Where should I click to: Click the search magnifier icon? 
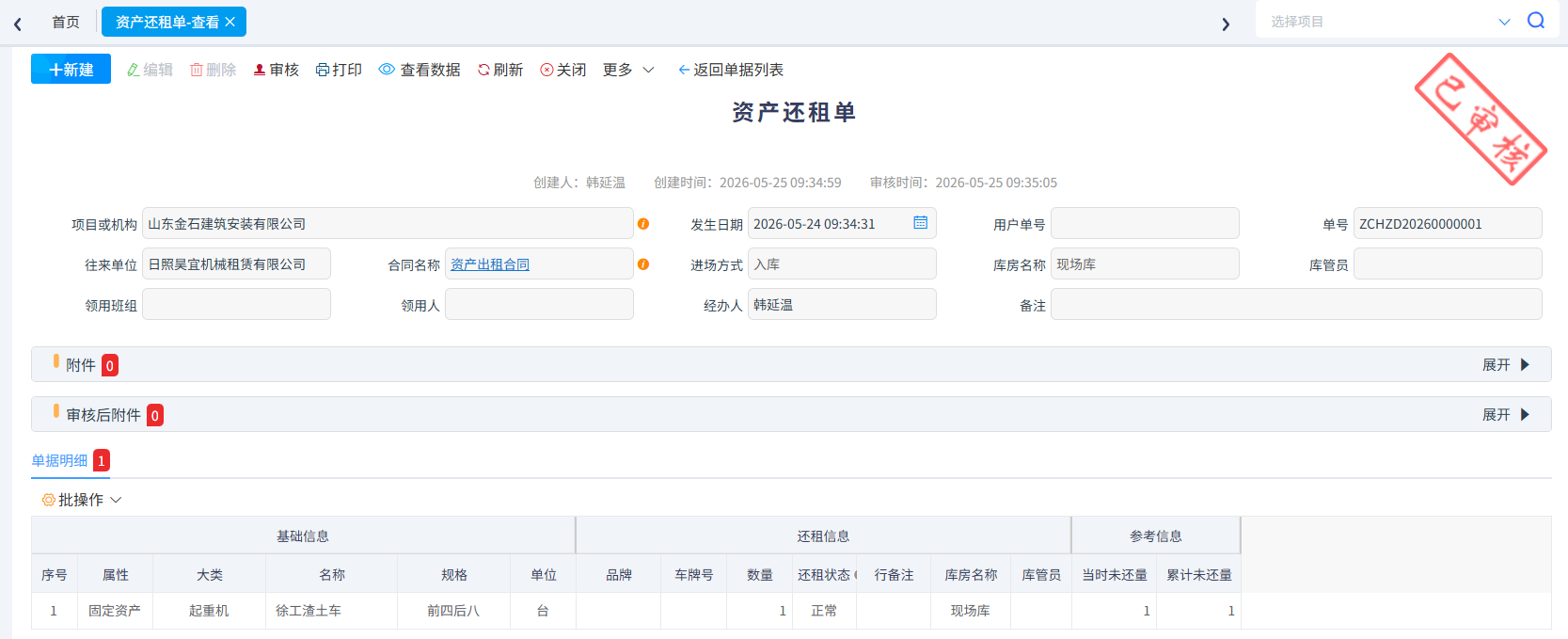(1536, 21)
